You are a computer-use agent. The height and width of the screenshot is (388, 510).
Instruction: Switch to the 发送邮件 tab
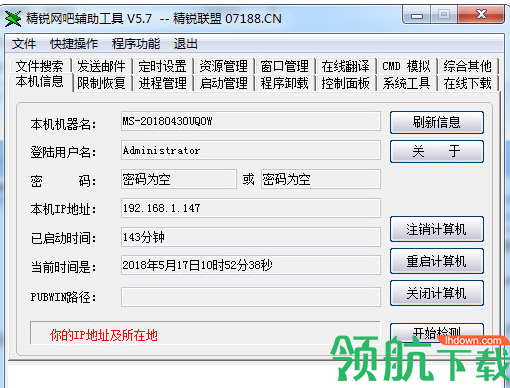click(x=101, y=66)
